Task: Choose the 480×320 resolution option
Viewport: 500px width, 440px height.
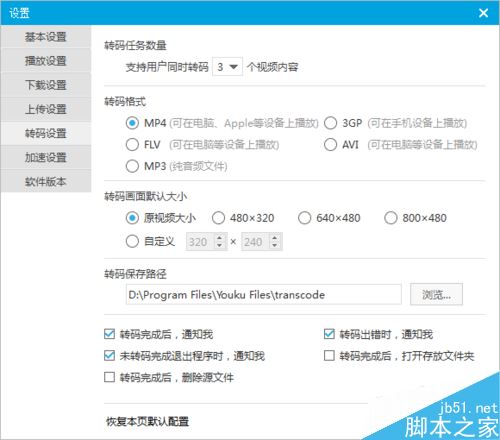Action: point(218,218)
